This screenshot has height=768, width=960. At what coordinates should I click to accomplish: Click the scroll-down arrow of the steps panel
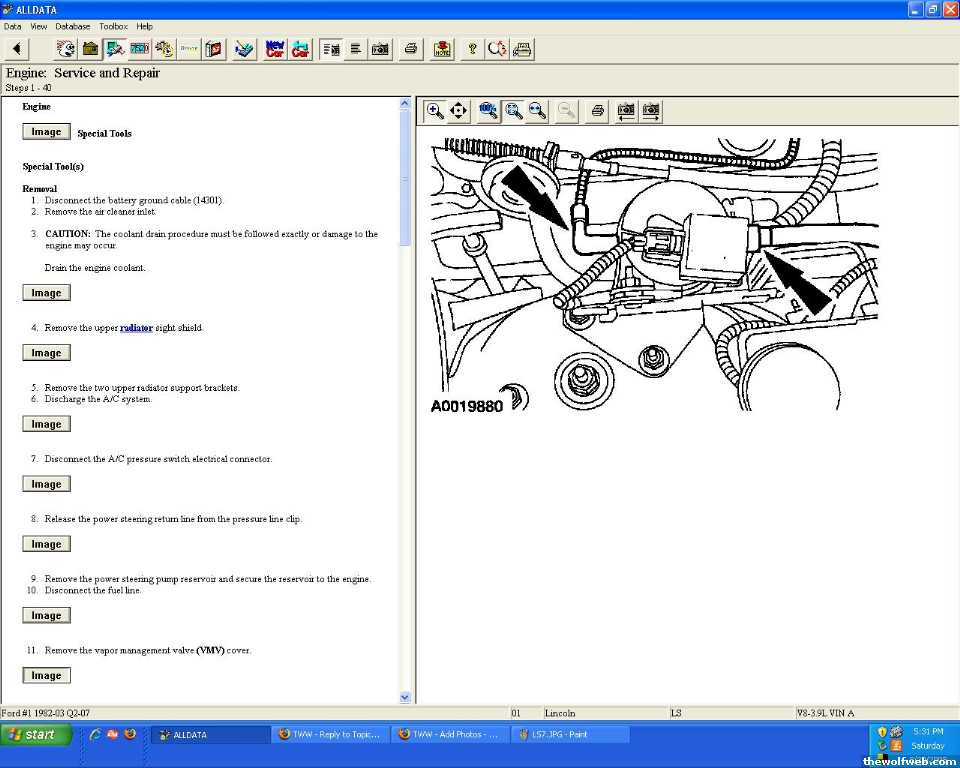coord(405,697)
